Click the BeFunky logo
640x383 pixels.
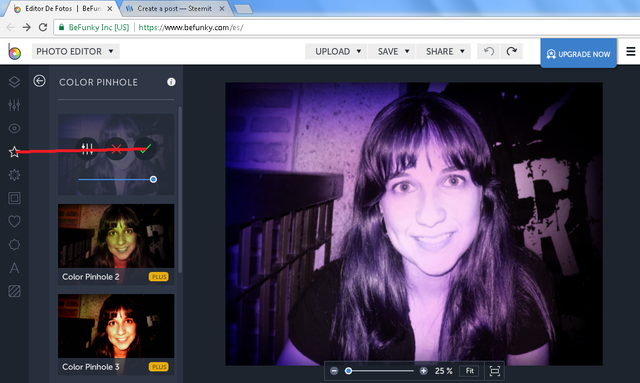pyautogui.click(x=14, y=52)
